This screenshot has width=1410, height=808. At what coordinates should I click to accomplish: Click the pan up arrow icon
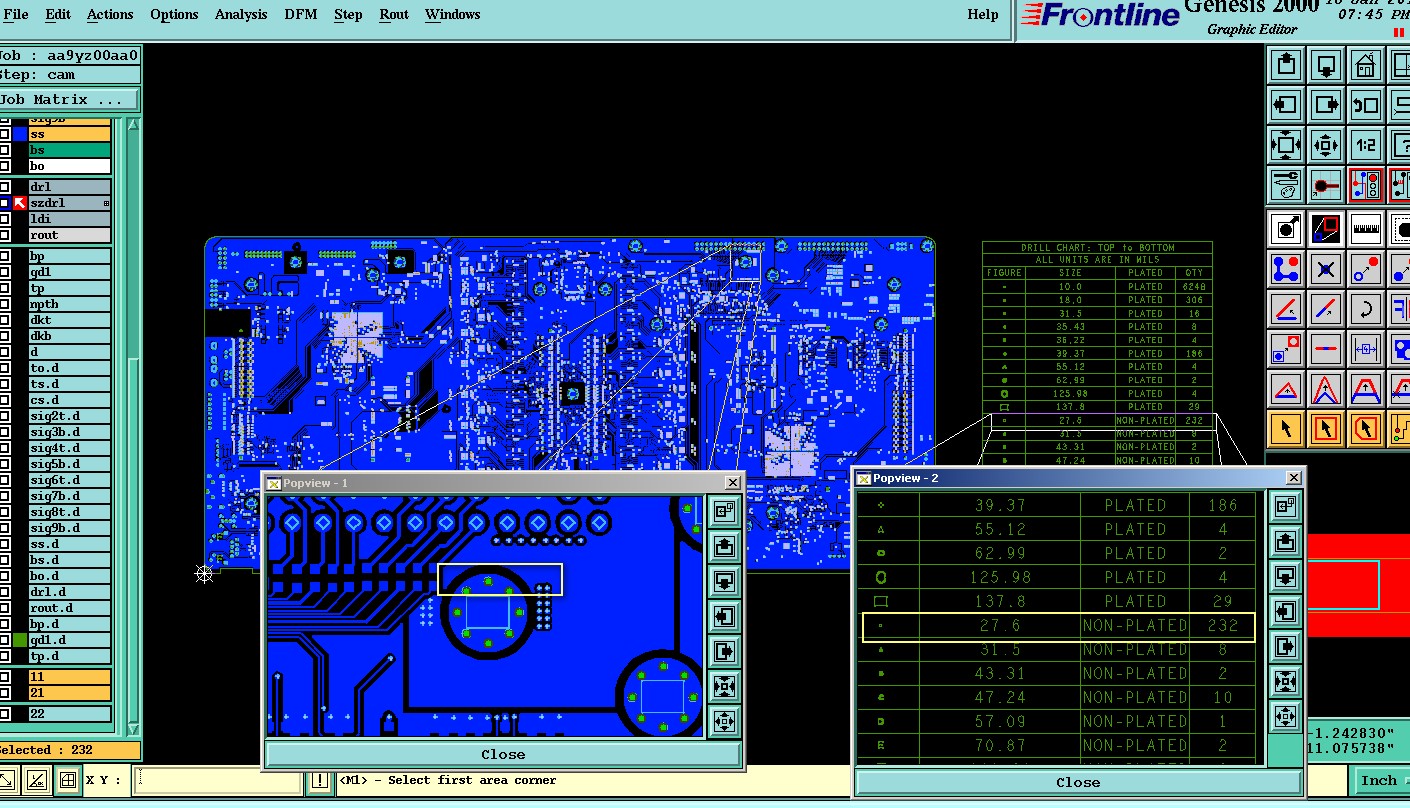pyautogui.click(x=1286, y=65)
